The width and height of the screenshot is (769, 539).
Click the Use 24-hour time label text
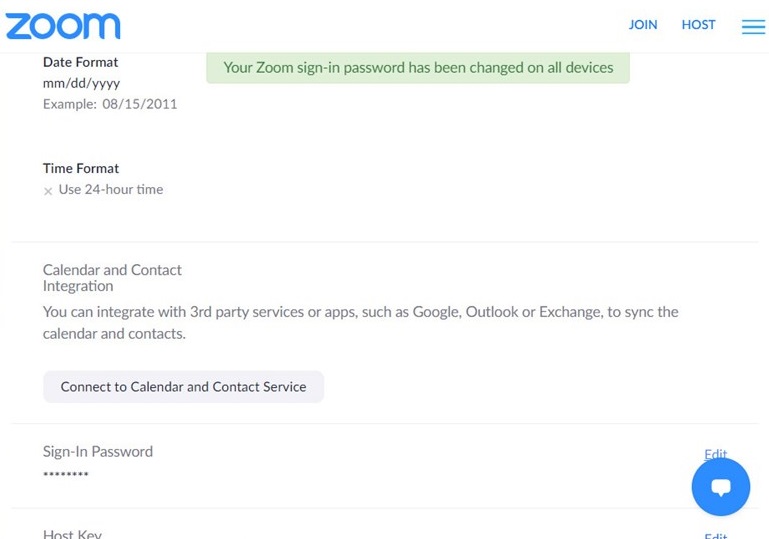pos(111,190)
